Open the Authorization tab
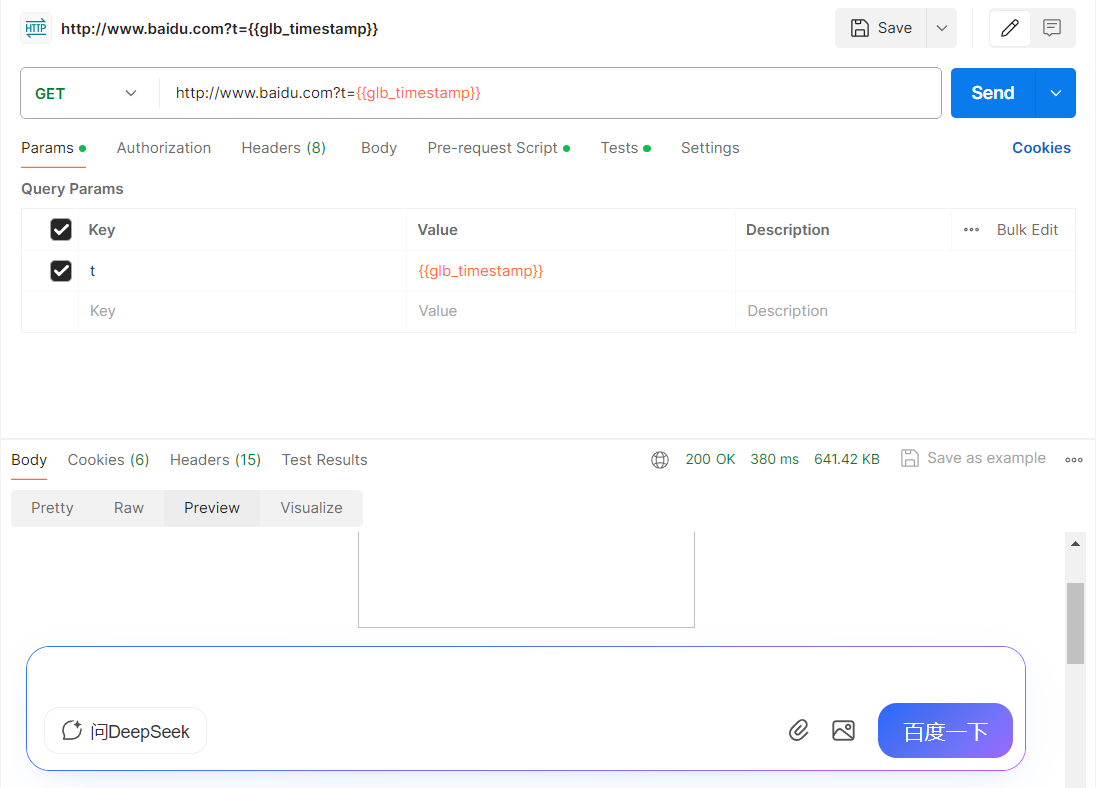The image size is (1111, 788). (164, 148)
